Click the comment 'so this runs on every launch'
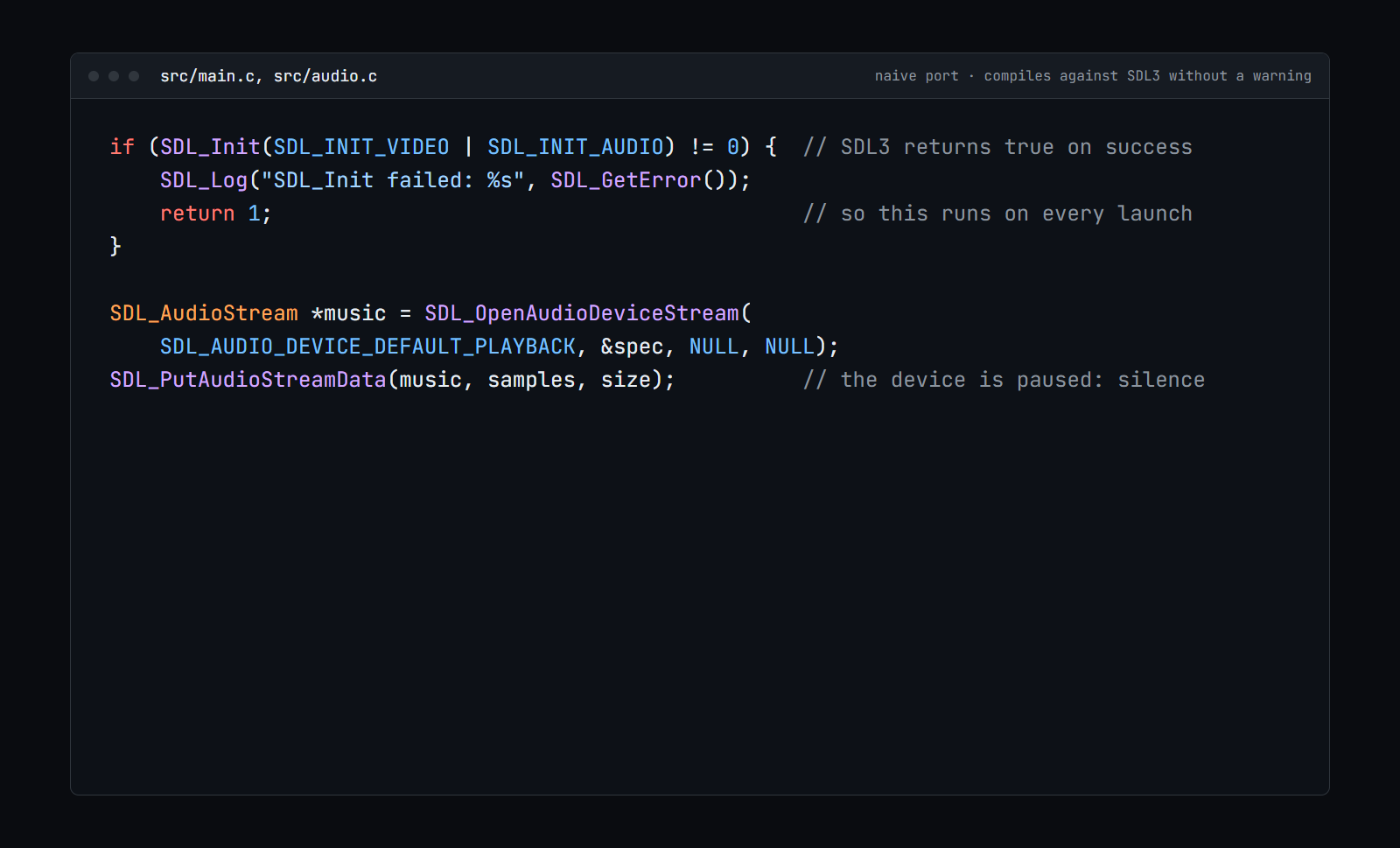The height and width of the screenshot is (848, 1400). tap(997, 214)
